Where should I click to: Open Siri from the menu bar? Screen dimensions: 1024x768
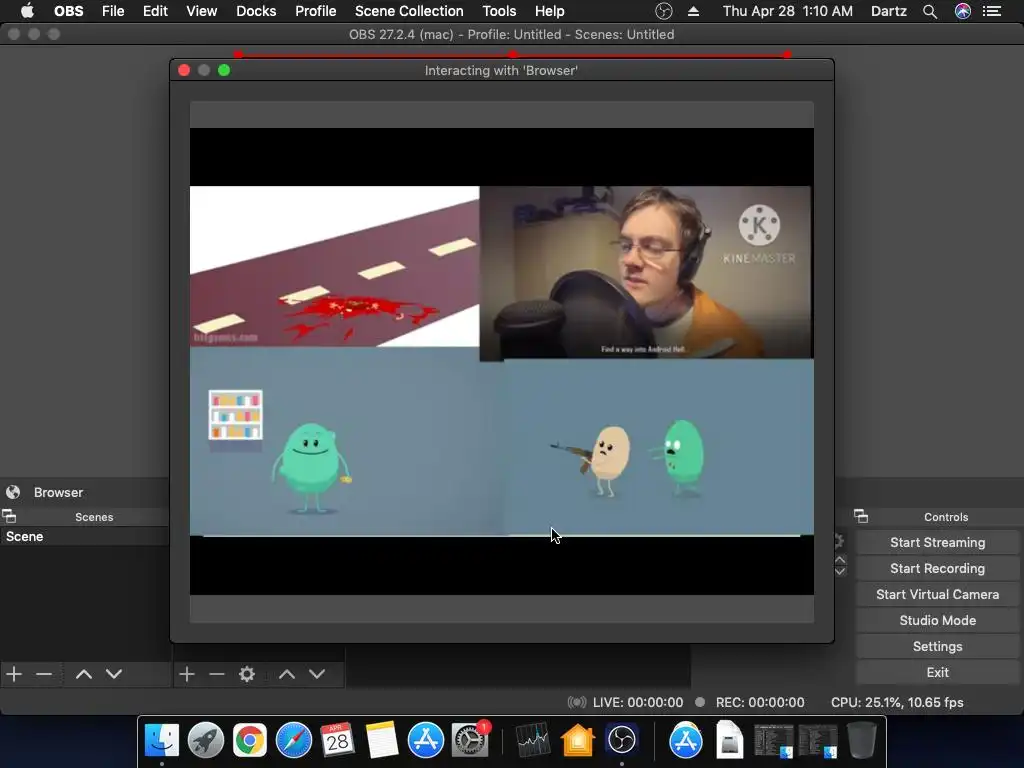[963, 11]
